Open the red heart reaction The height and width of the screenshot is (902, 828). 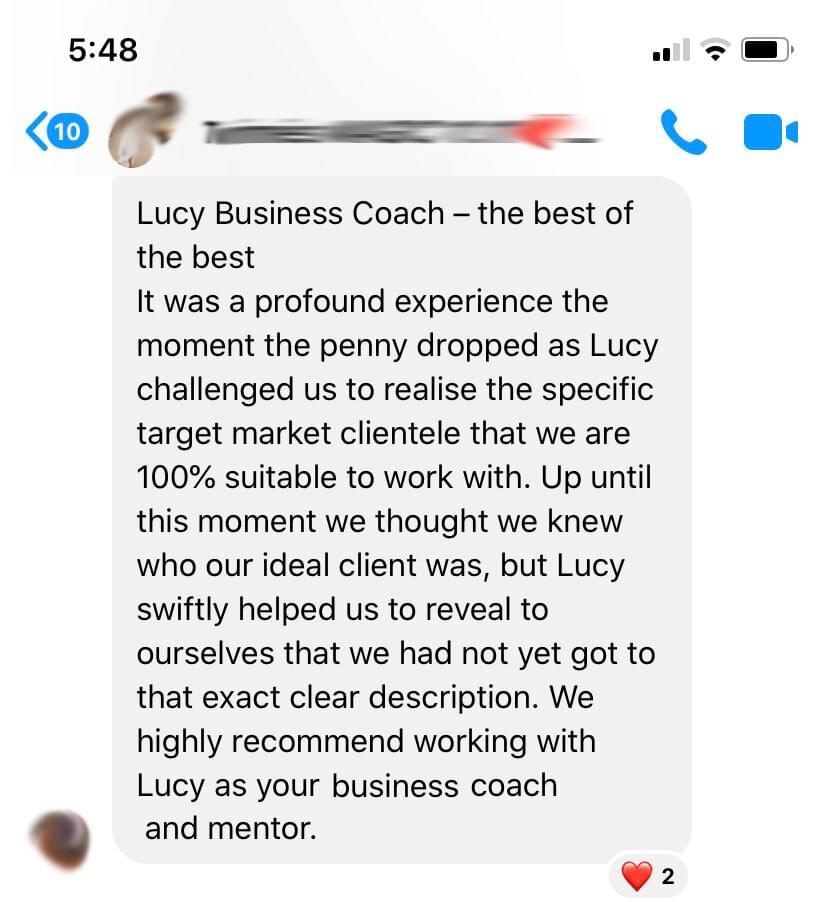[636, 876]
